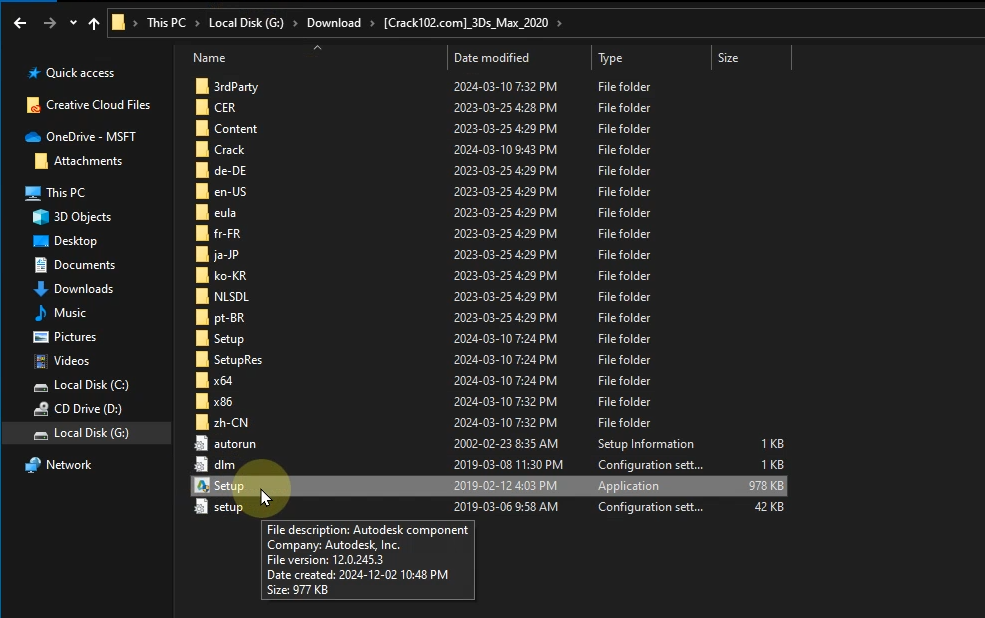Click the 3D Objects icon in the sidebar

[x=41, y=217]
